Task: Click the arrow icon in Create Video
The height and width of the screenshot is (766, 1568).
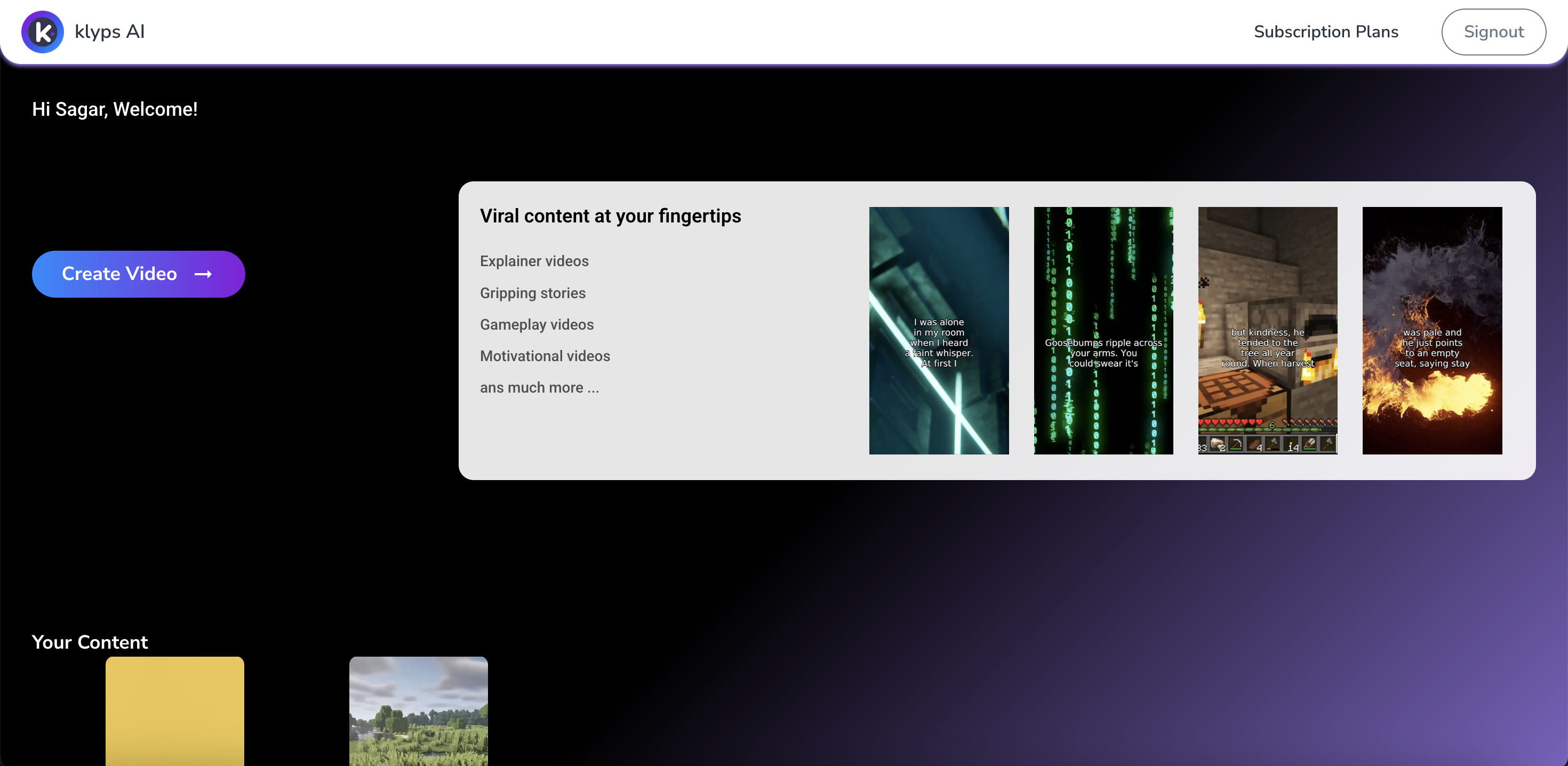Action: (203, 275)
